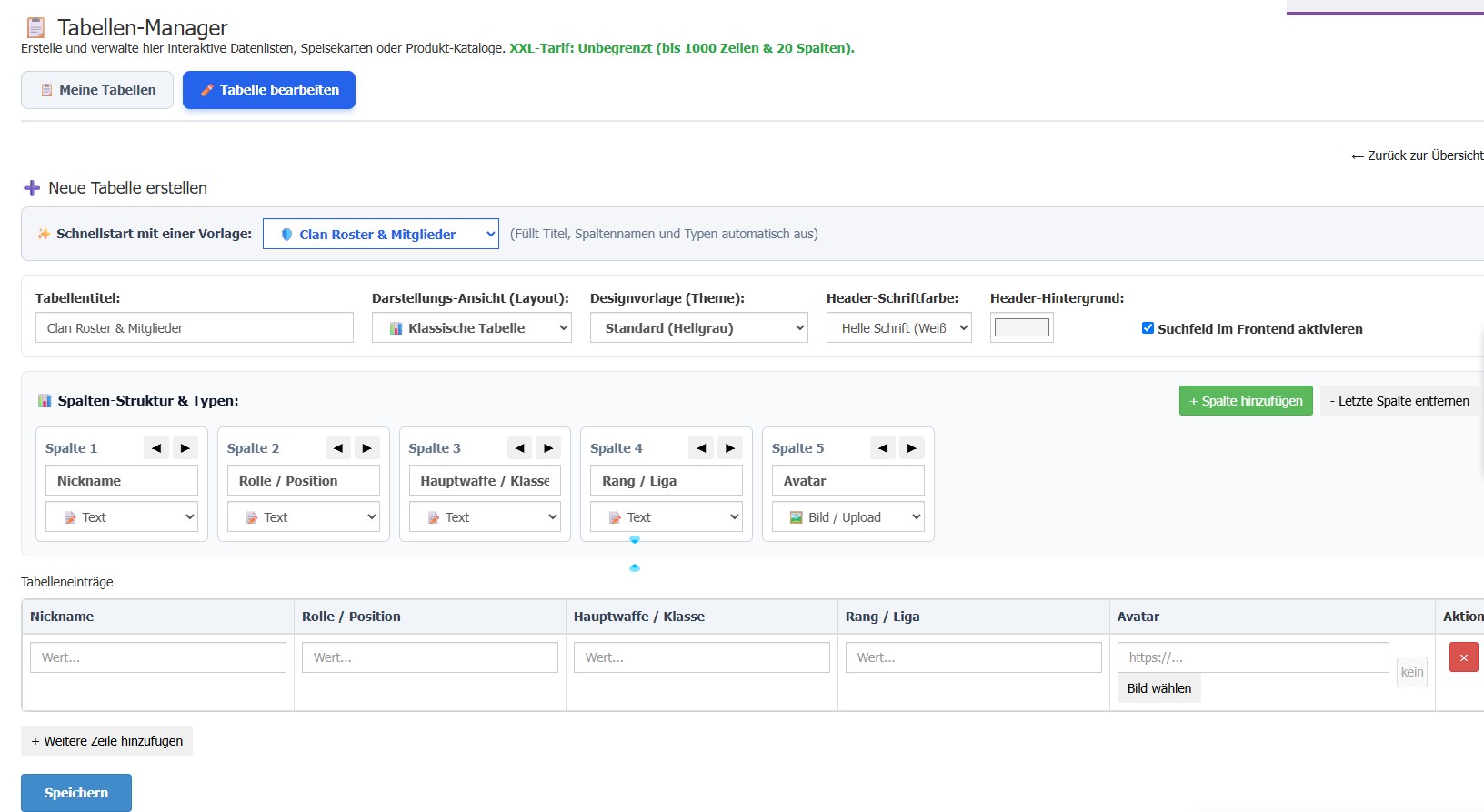Screen dimensions: 1484x812
Task: Delete the table row with red X
Action: tap(1464, 657)
